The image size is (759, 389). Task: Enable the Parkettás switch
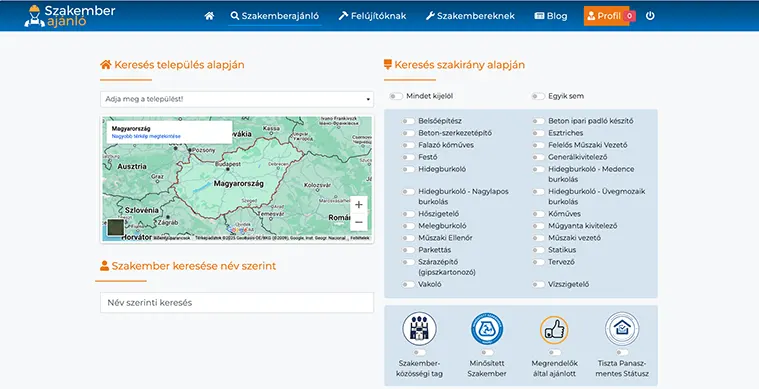click(408, 250)
